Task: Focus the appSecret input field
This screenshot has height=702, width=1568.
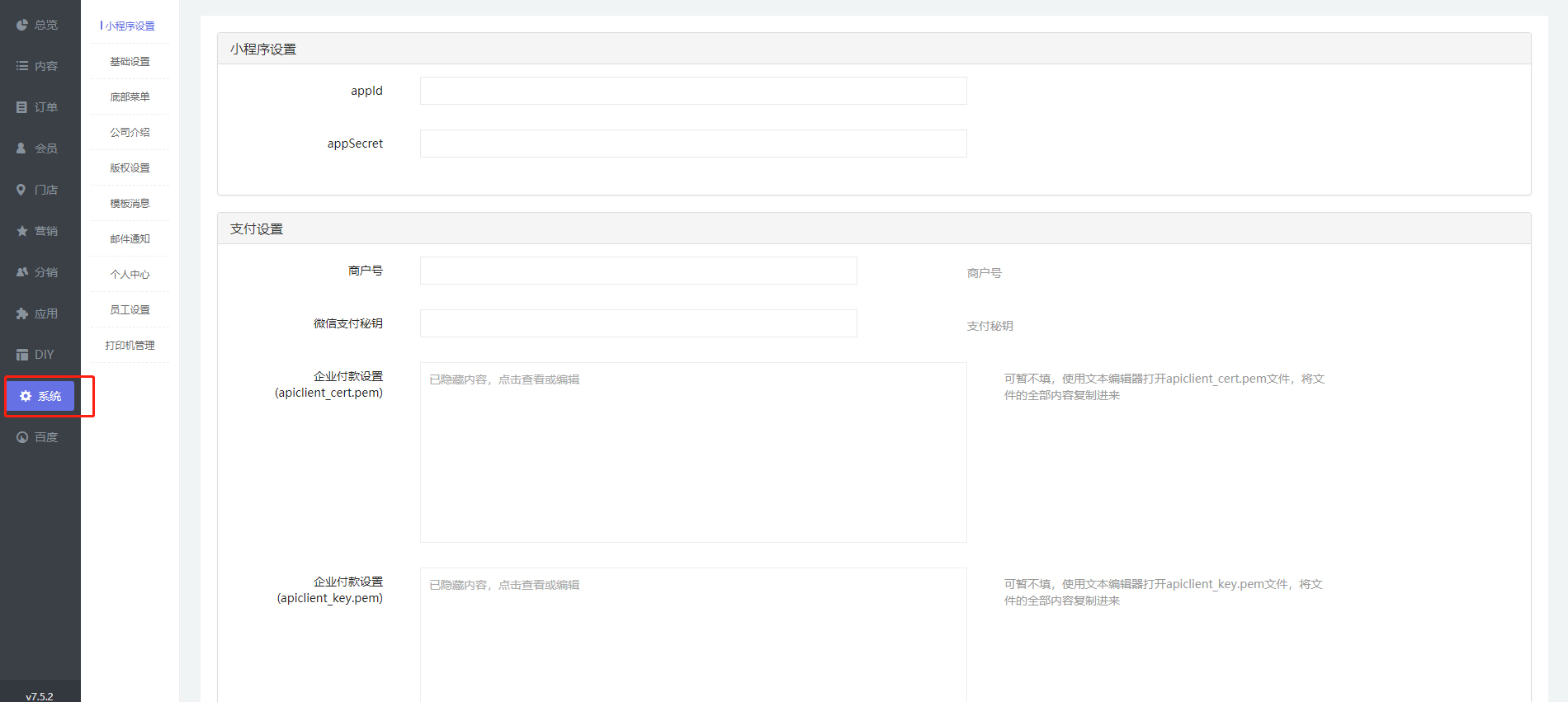Action: (693, 144)
